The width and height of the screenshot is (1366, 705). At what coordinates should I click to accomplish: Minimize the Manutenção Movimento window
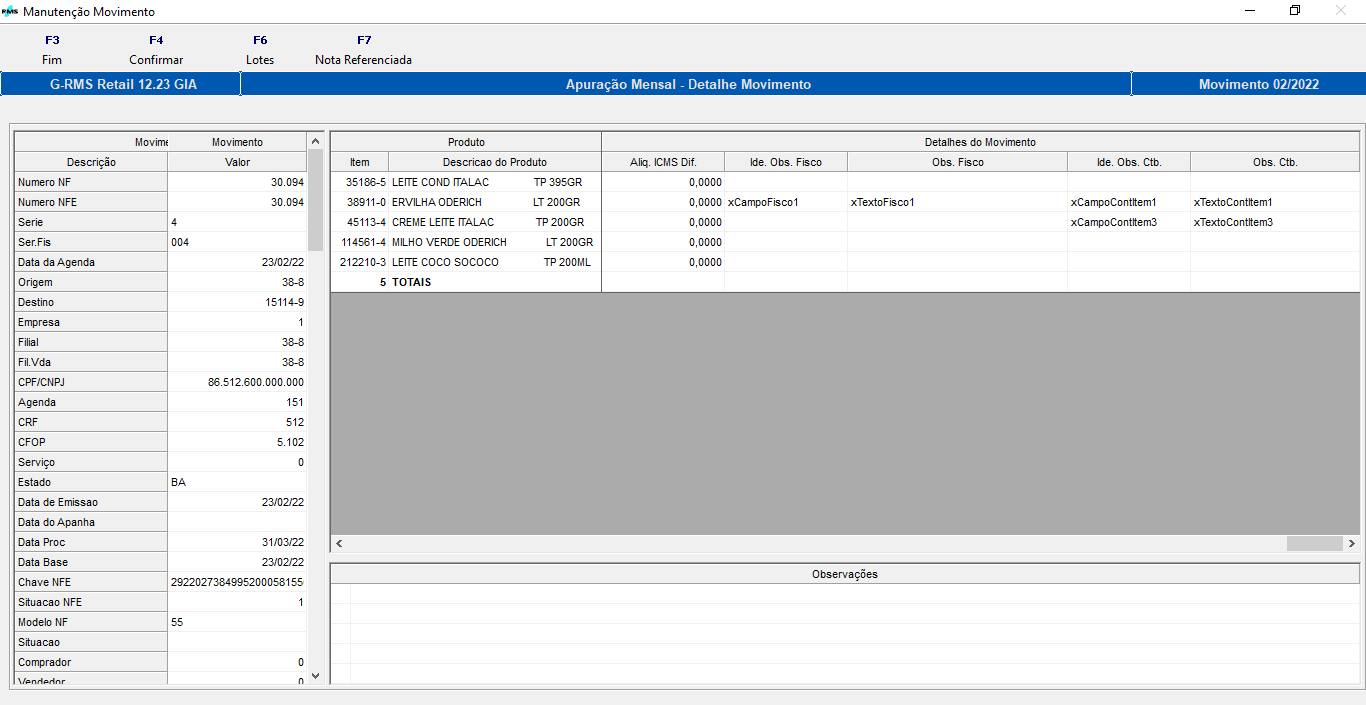point(1250,11)
